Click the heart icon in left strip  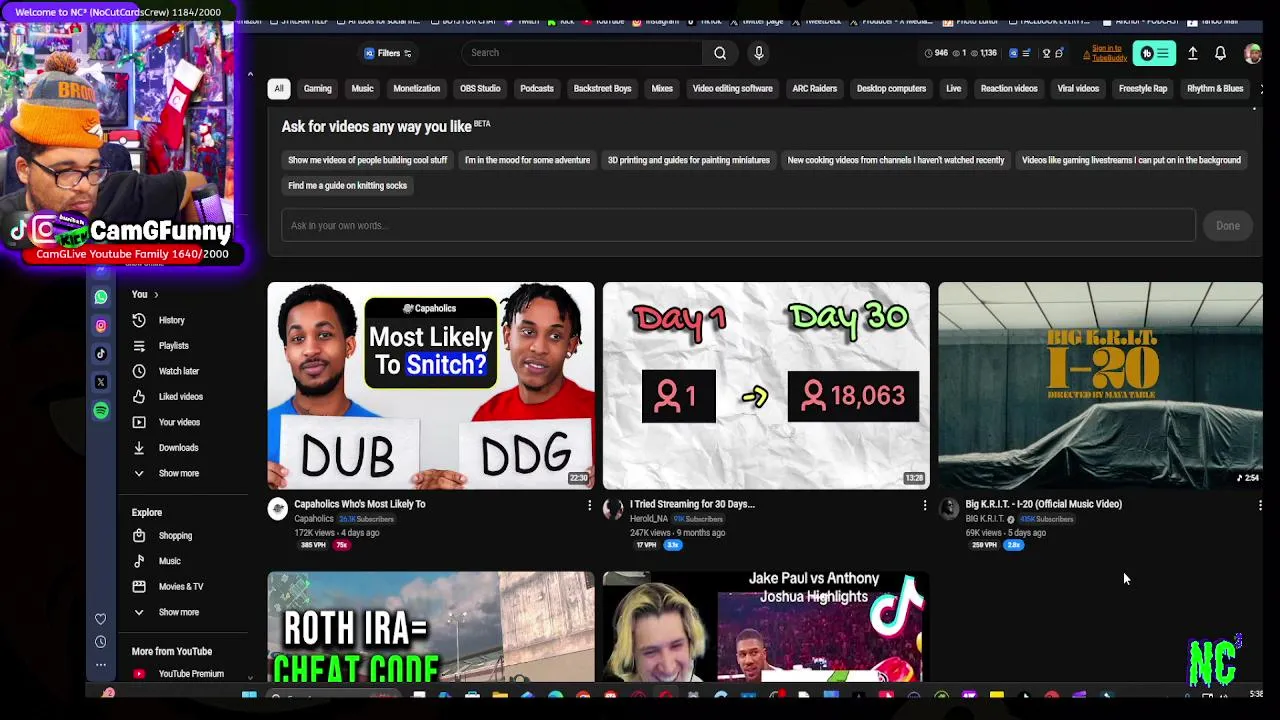[100, 620]
